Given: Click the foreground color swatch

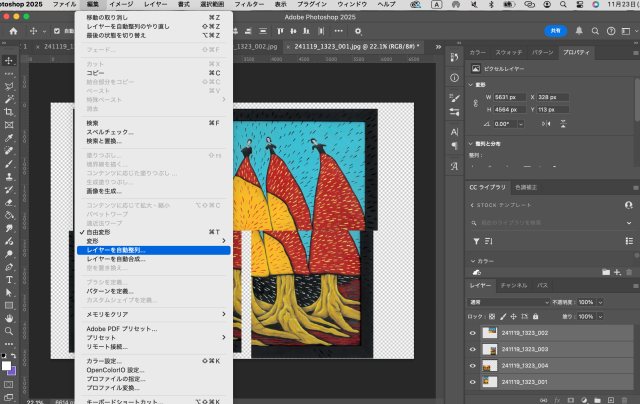Looking at the screenshot, I should pos(6,366).
